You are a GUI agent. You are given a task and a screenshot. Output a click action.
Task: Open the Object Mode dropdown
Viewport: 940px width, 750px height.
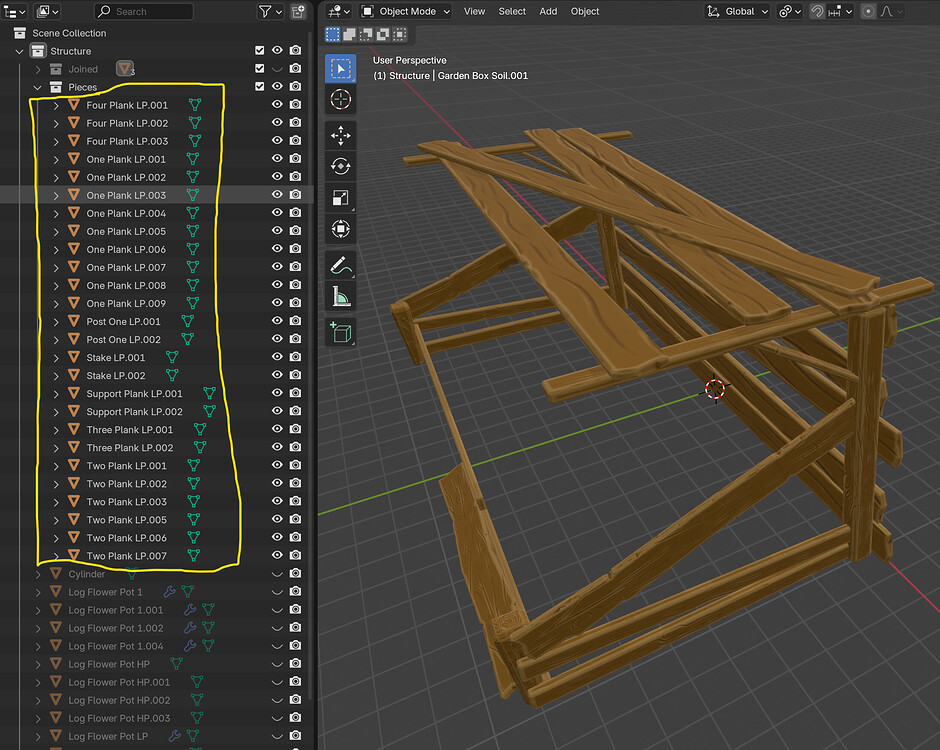(x=405, y=11)
